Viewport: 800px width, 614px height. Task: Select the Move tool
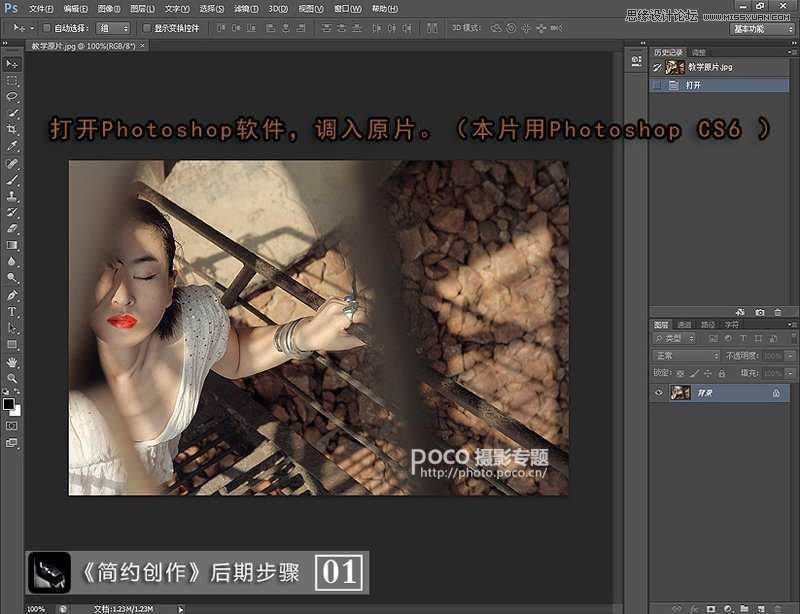pyautogui.click(x=12, y=66)
